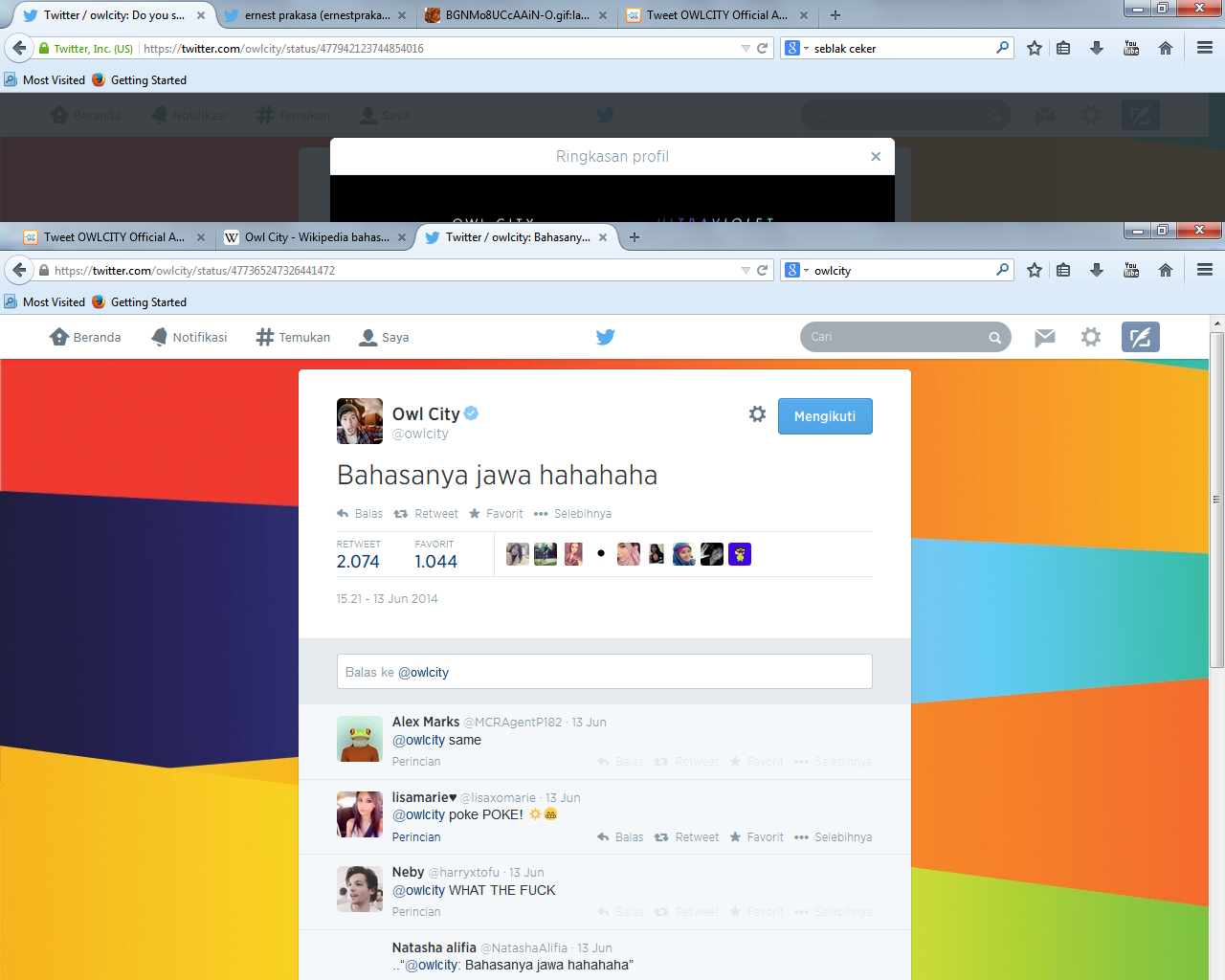Compose new tweet with quill button
1225x980 pixels.
pyautogui.click(x=1141, y=337)
